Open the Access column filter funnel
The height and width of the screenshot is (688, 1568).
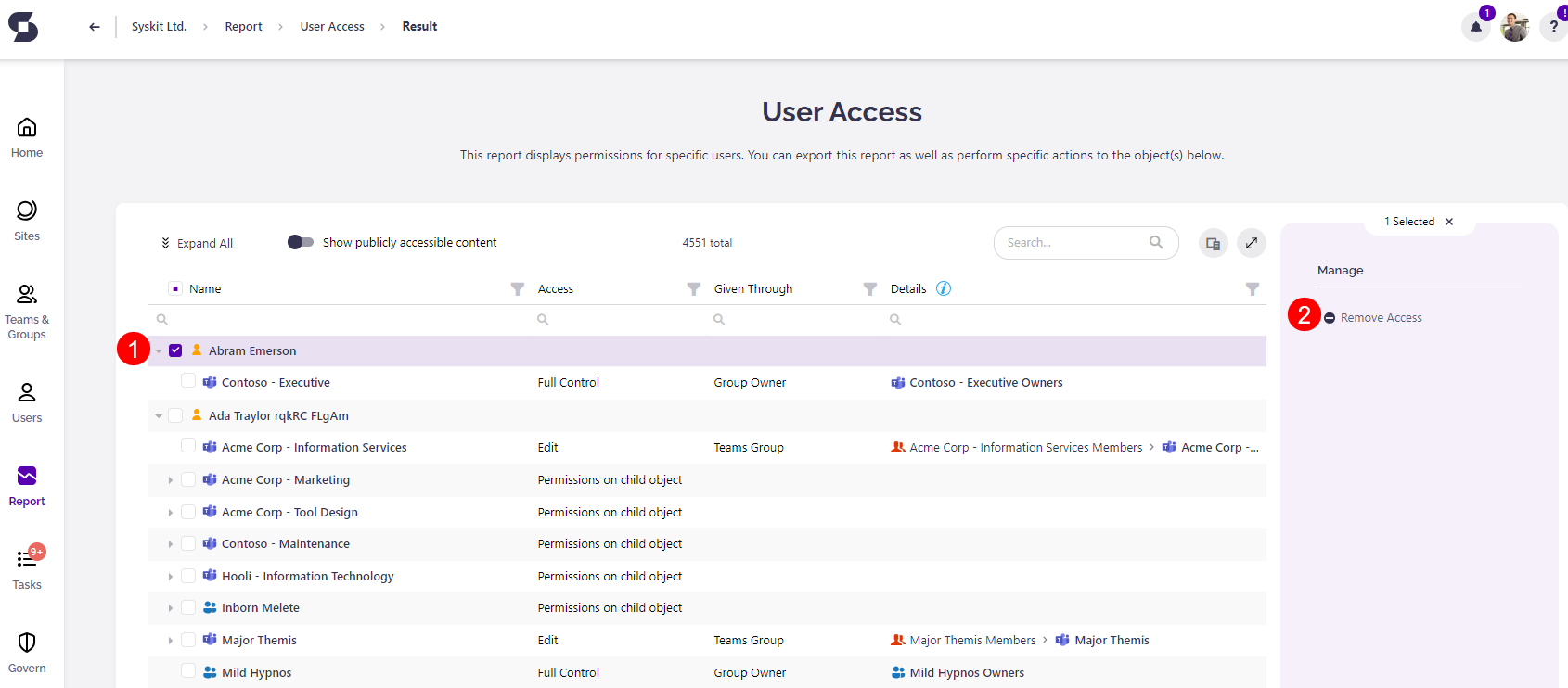pyautogui.click(x=693, y=289)
